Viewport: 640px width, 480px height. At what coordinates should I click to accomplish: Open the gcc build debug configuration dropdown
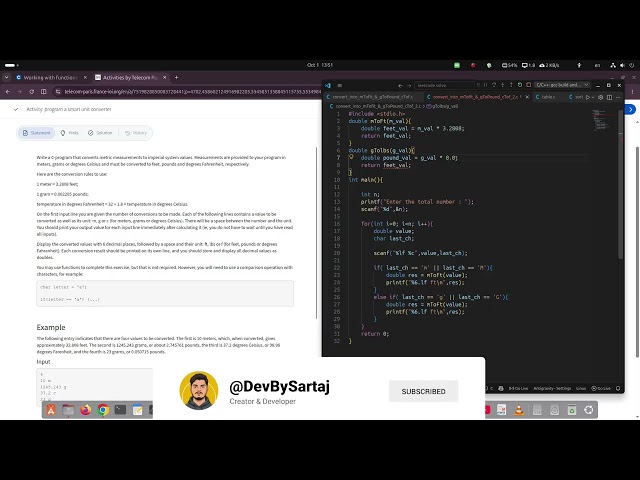coord(562,85)
